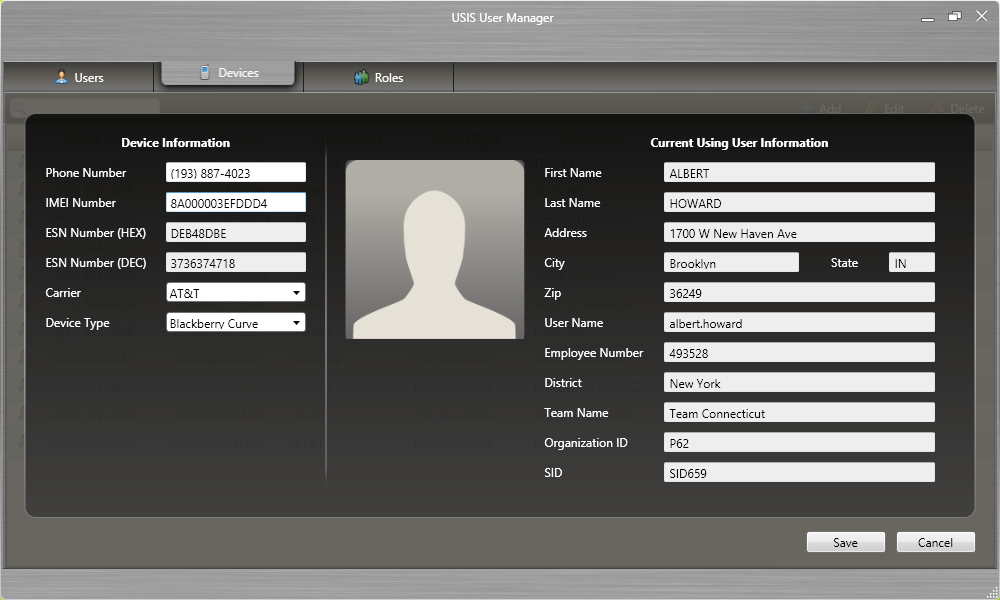
Task: Switch to the Devices tab
Action: 228,73
